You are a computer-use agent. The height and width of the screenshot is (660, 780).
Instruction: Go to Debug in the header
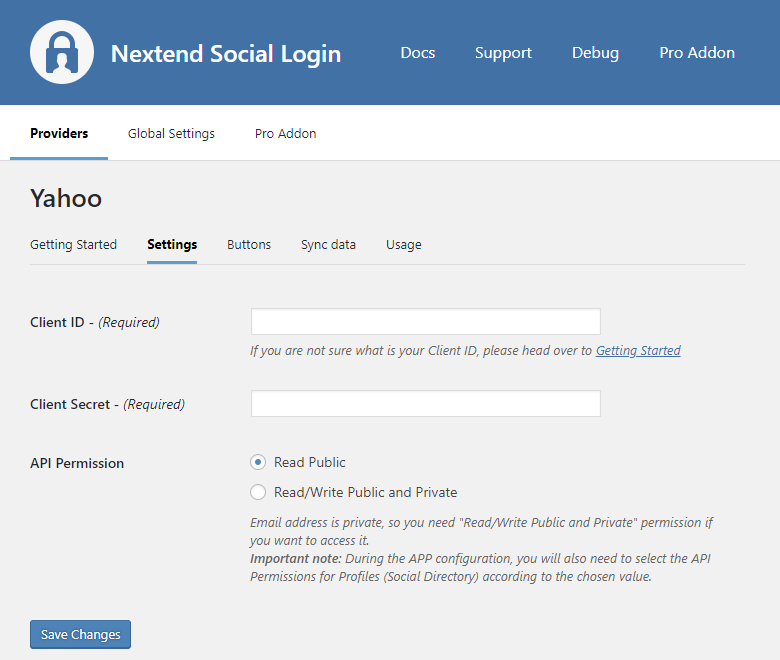pyautogui.click(x=595, y=53)
